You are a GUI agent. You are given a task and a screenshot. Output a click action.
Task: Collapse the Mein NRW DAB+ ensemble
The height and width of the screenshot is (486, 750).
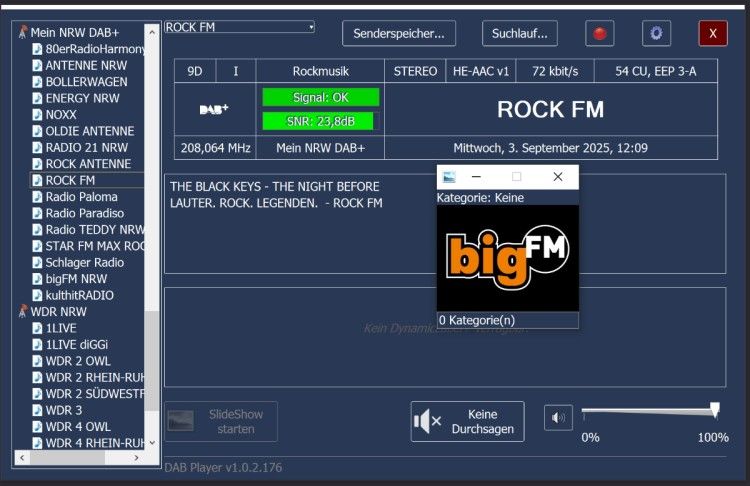click(74, 33)
